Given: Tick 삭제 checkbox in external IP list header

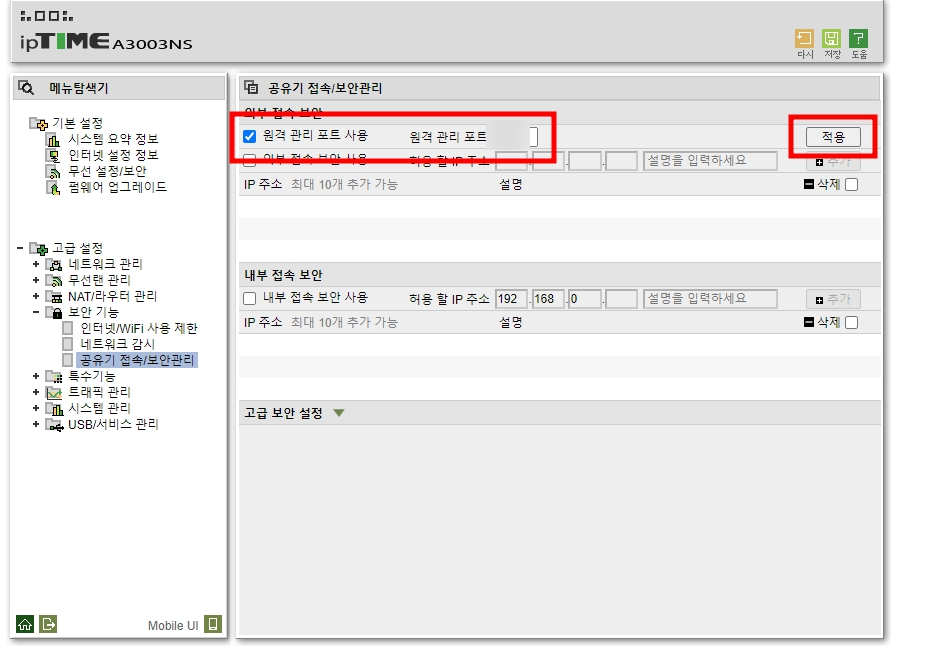Looking at the screenshot, I should (852, 185).
